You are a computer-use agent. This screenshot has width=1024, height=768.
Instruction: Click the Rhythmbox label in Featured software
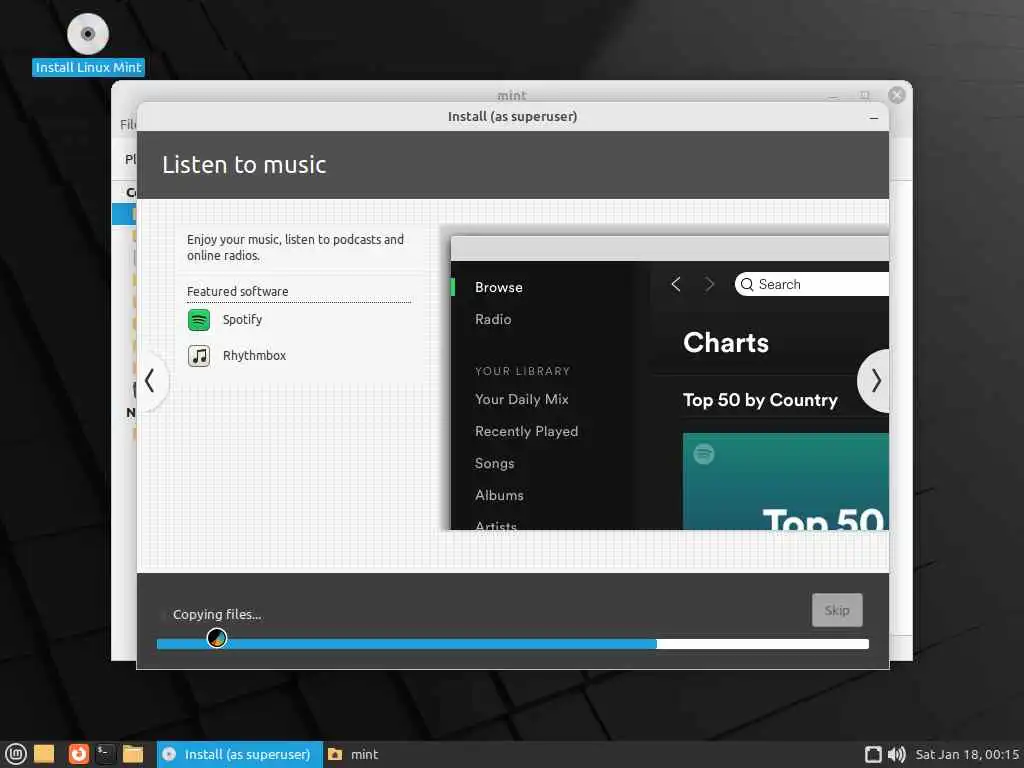pyautogui.click(x=255, y=356)
